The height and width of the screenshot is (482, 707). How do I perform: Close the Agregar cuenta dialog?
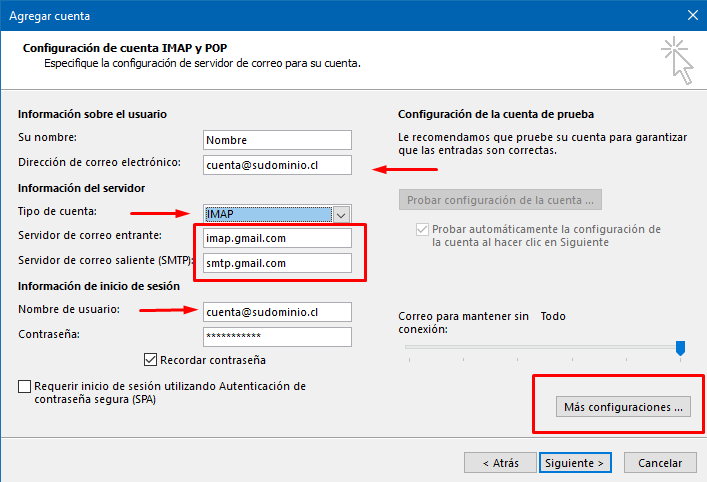click(693, 15)
